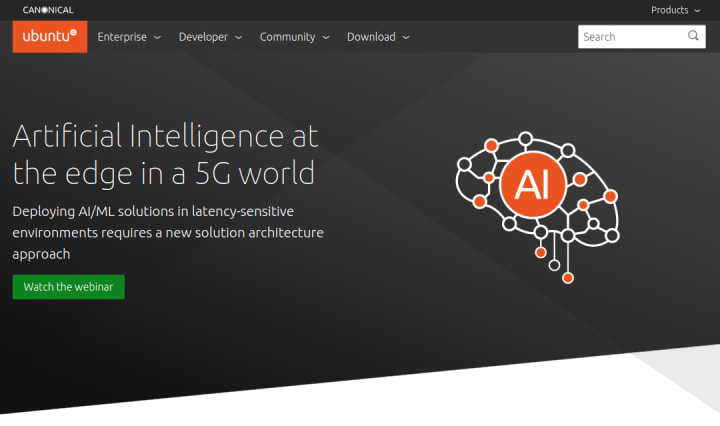This screenshot has width=720, height=426.
Task: Click the magnifier search icon
Action: tap(693, 36)
